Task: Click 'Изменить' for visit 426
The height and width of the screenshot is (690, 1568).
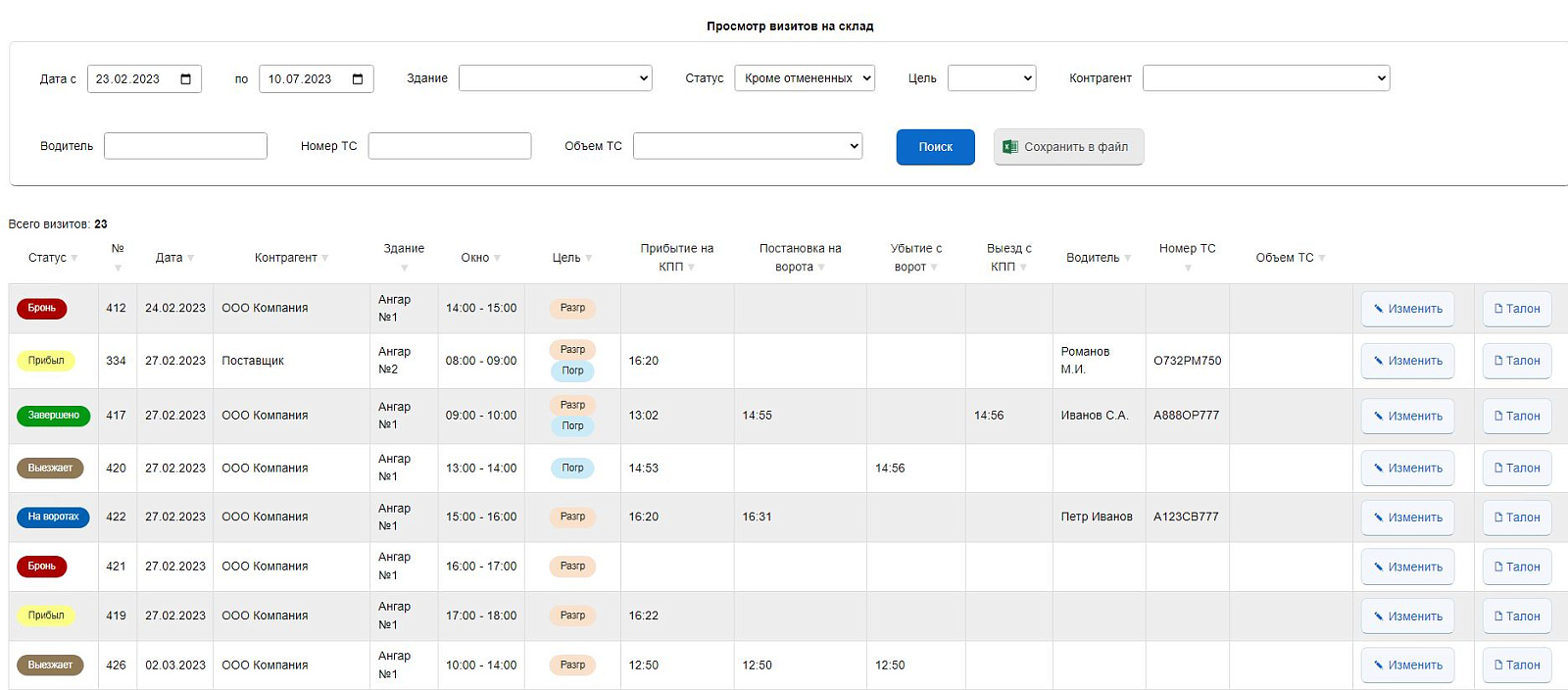Action: (x=1407, y=665)
